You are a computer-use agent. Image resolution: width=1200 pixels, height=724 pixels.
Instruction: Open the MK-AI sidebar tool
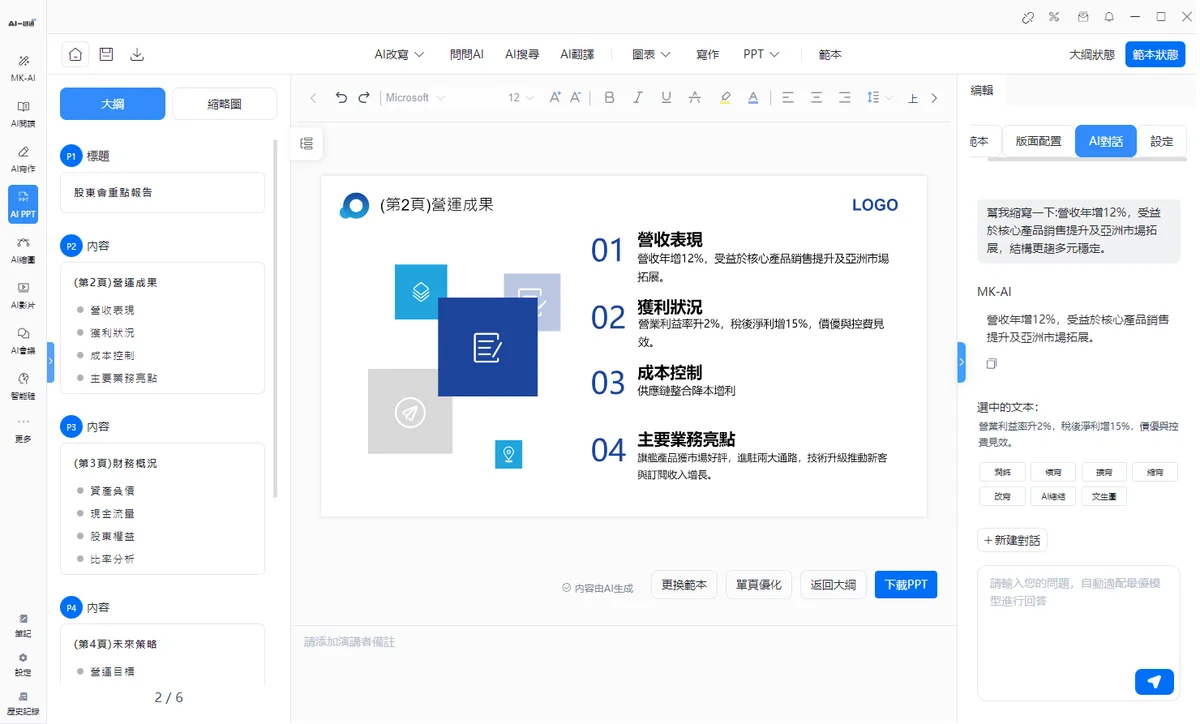click(23, 68)
